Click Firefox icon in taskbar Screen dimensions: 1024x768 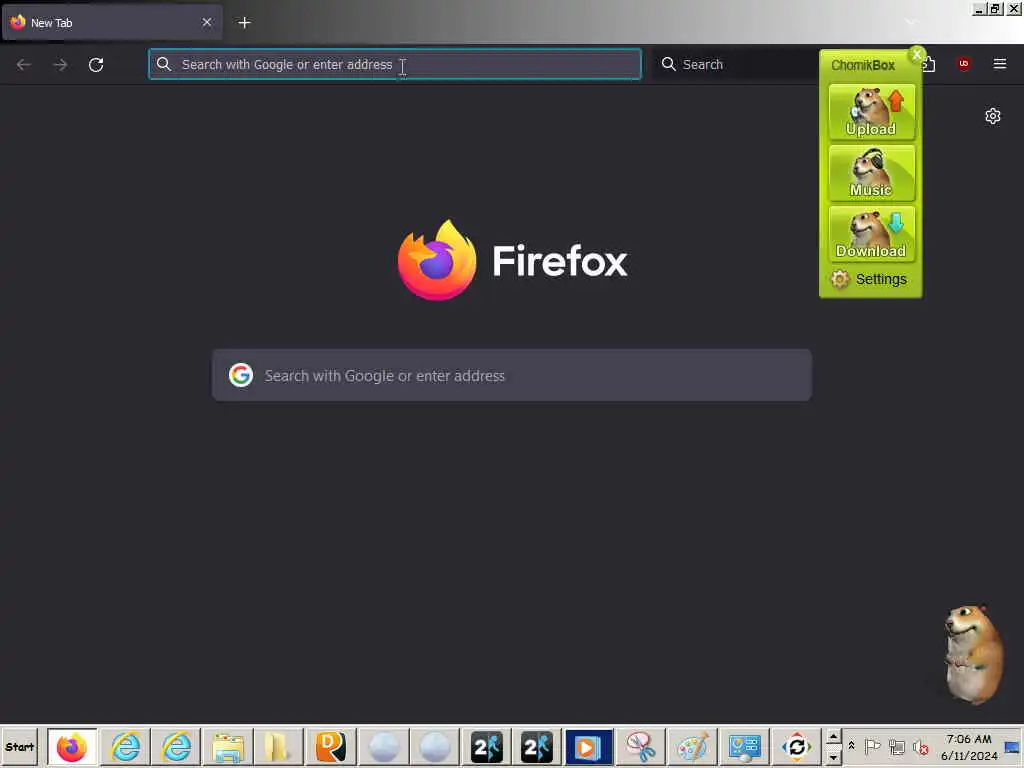point(72,747)
